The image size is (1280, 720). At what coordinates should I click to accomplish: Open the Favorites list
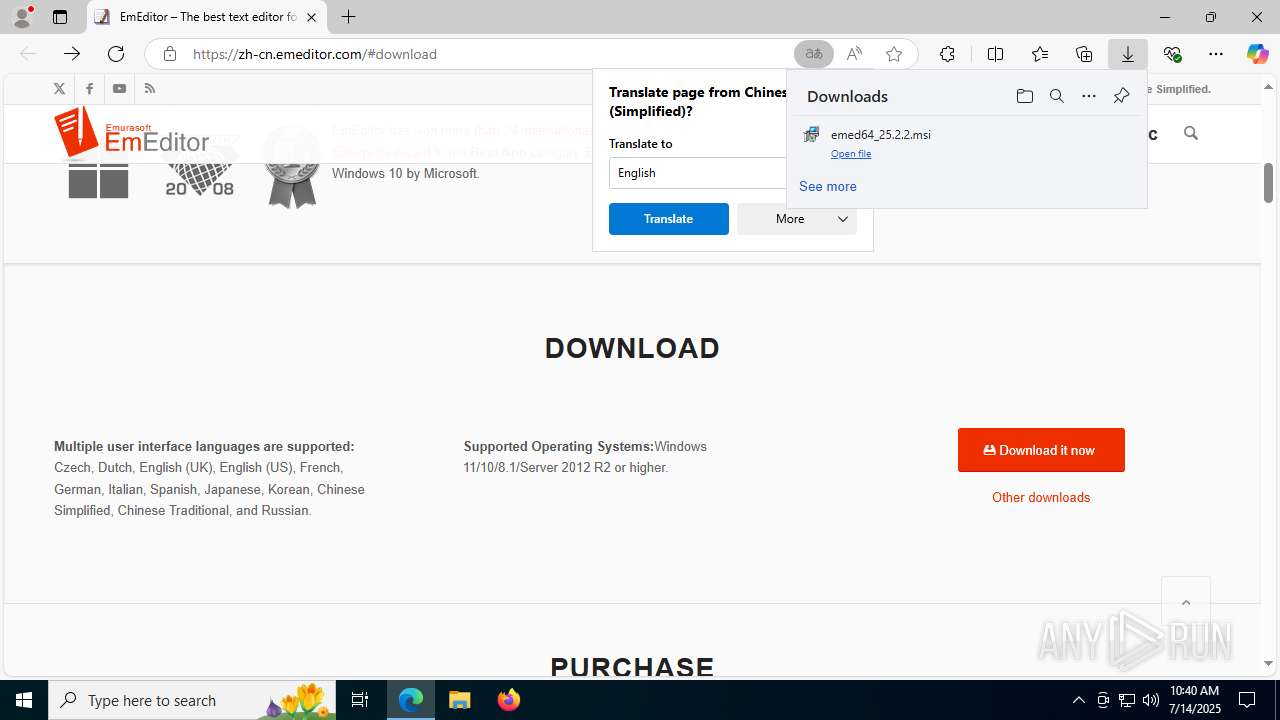1040,54
